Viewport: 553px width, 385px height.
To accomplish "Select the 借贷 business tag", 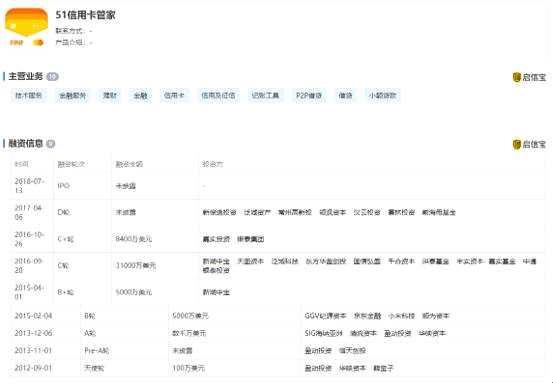I will pos(345,96).
